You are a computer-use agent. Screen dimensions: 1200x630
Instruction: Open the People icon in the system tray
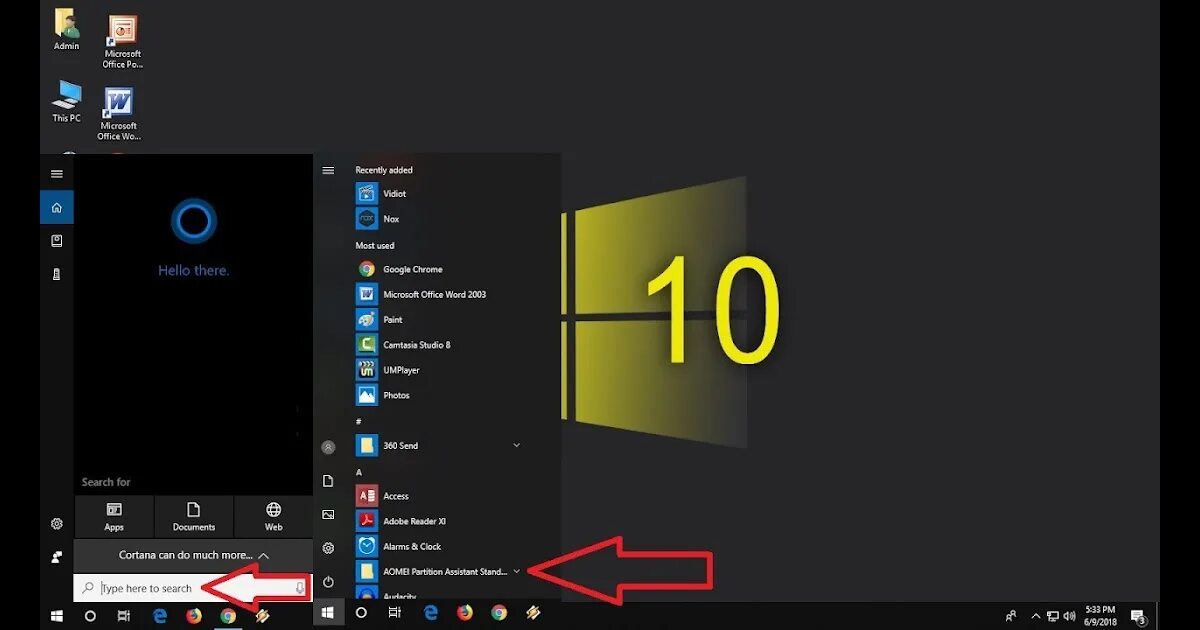[x=1011, y=616]
